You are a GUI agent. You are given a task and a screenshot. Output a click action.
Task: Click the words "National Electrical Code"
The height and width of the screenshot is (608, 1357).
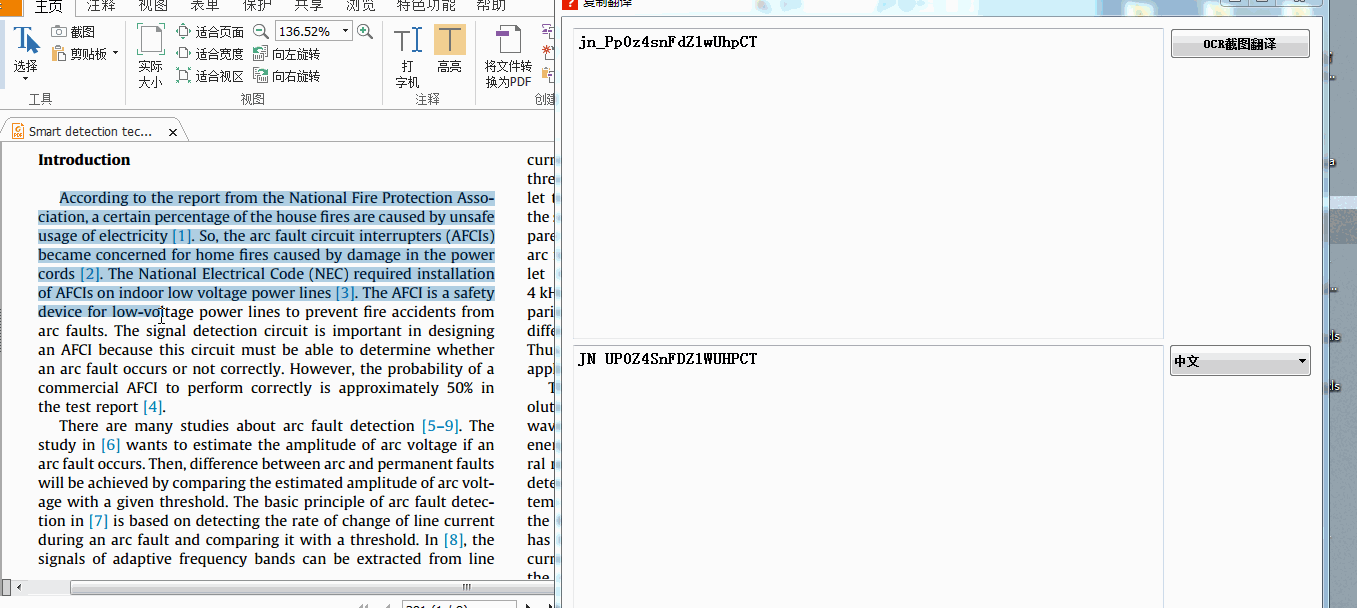click(x=221, y=274)
